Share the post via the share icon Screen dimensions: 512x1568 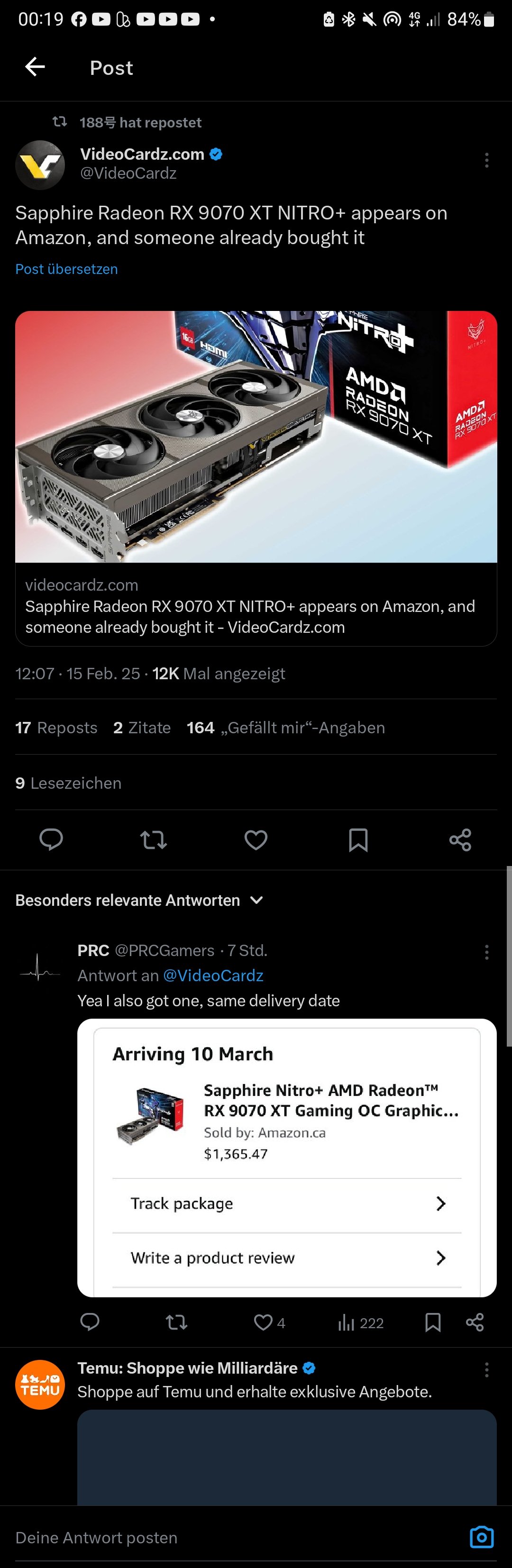[x=460, y=839]
